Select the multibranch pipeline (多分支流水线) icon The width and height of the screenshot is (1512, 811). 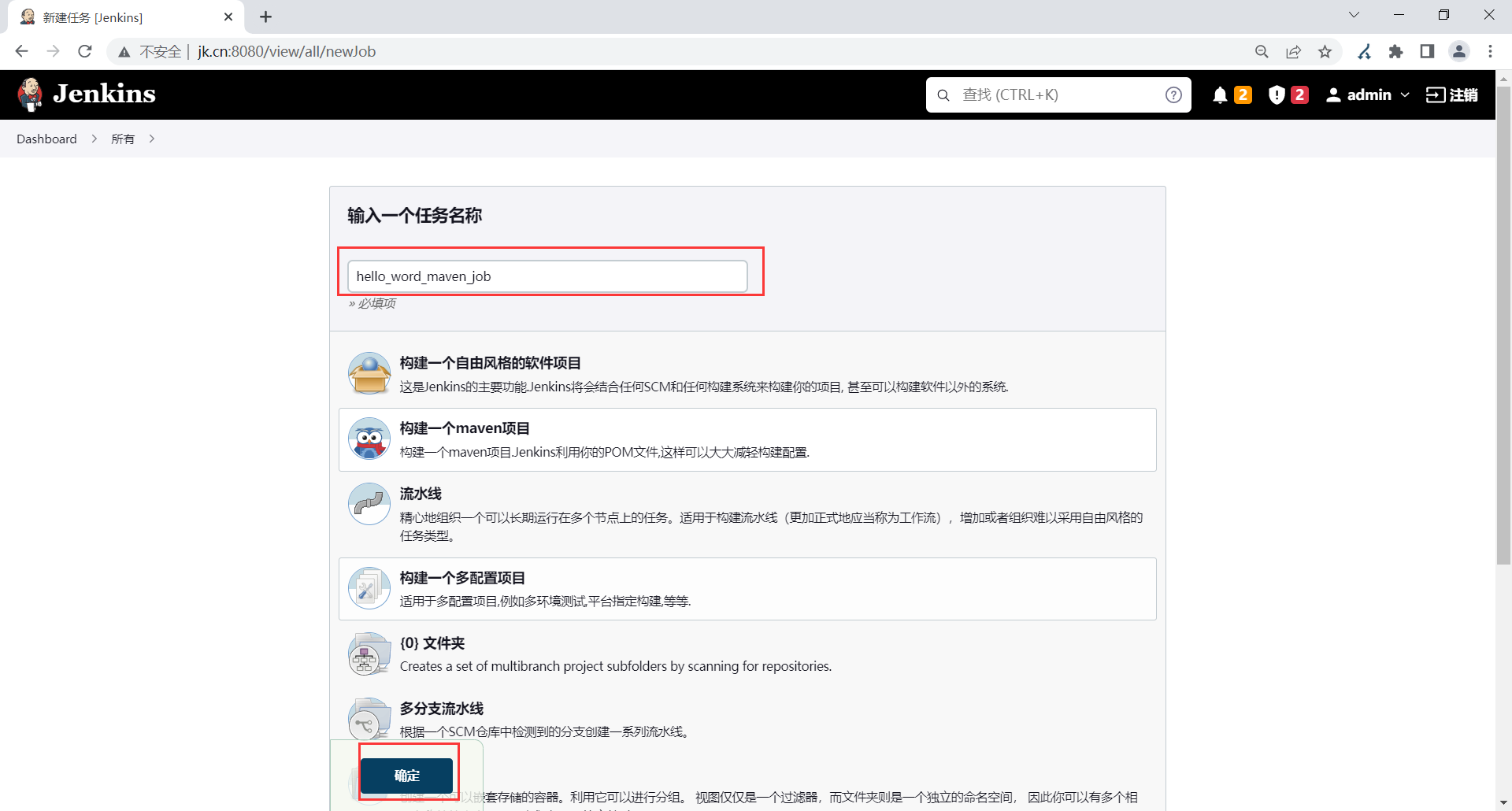[x=369, y=719]
